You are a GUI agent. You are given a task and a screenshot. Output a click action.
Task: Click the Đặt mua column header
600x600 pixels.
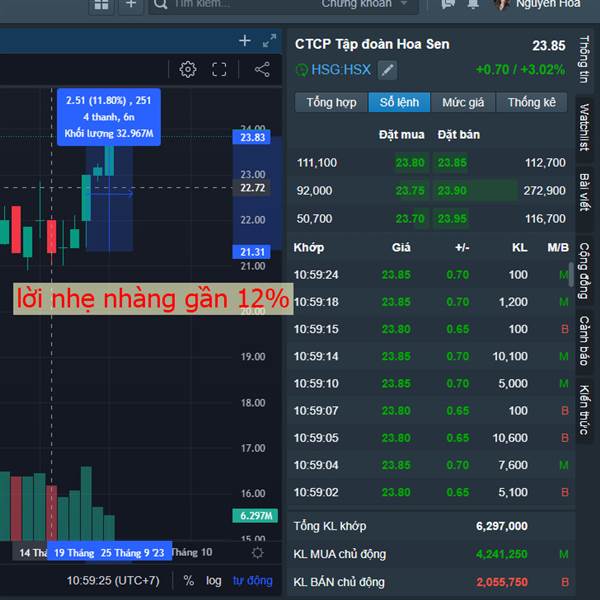pos(401,135)
